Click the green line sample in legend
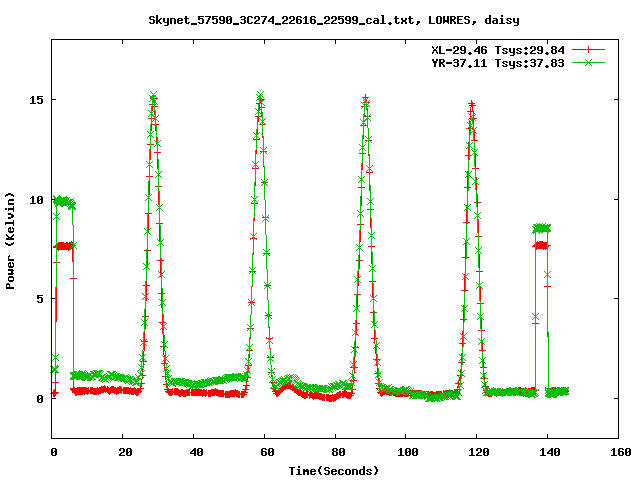This screenshot has height=480, width=640. point(588,62)
